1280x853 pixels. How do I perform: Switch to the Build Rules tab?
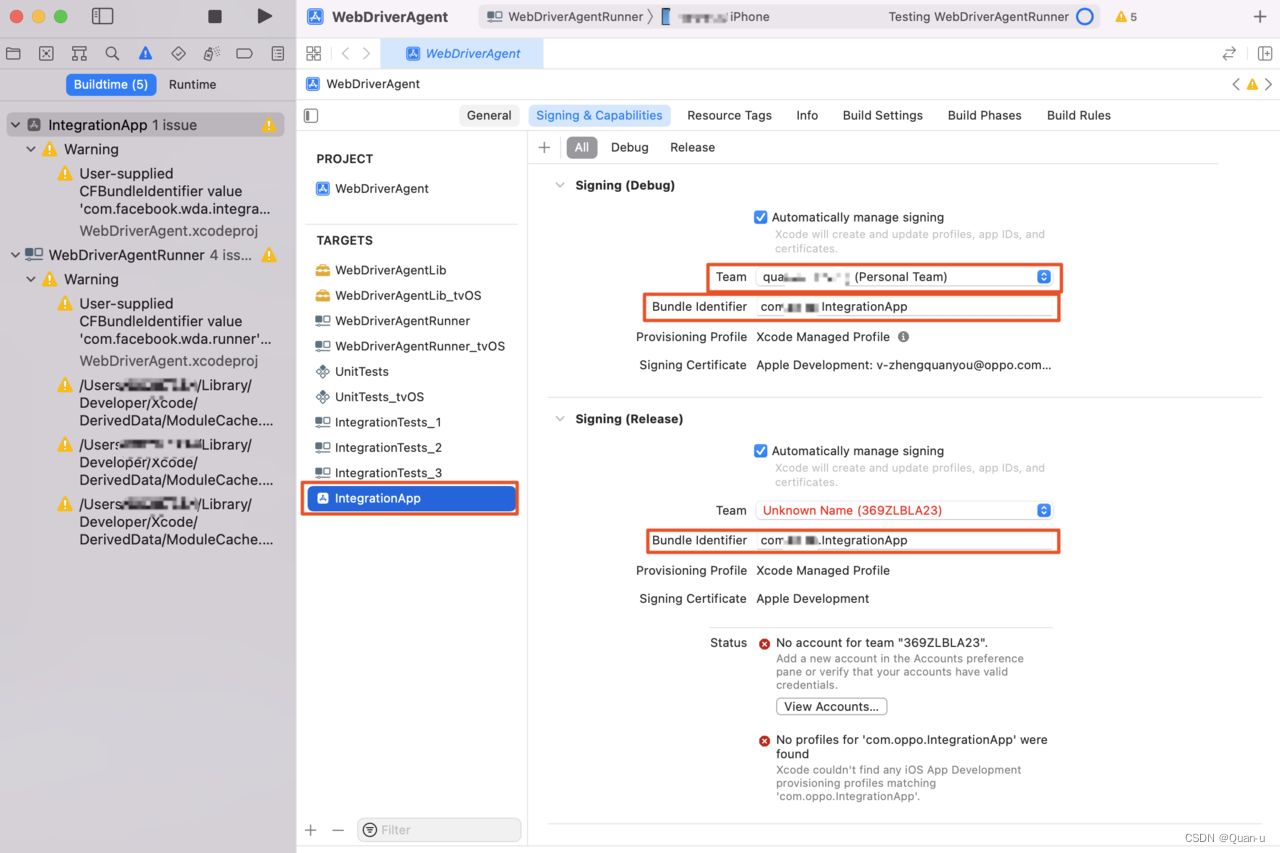[1079, 115]
